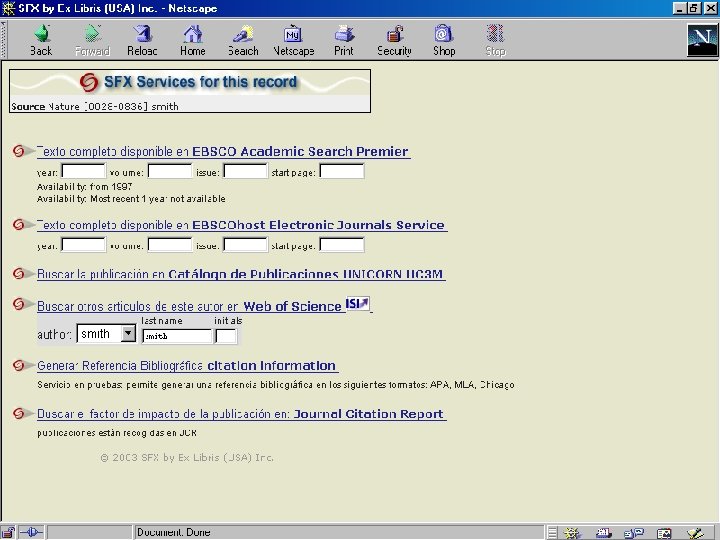720x540 pixels.
Task: Click the Shop toolbar button
Action: (x=444, y=40)
